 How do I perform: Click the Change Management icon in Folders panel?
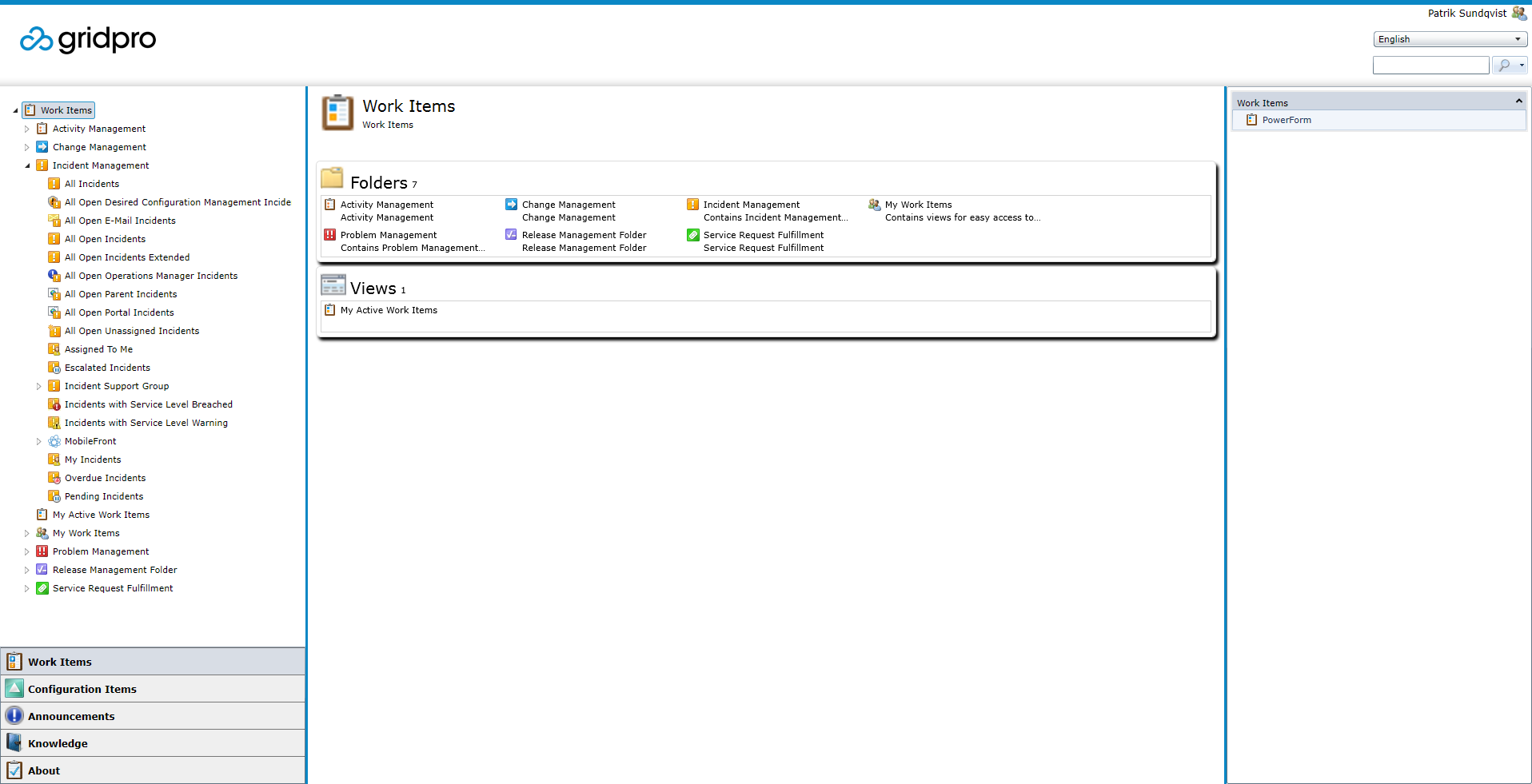click(512, 205)
